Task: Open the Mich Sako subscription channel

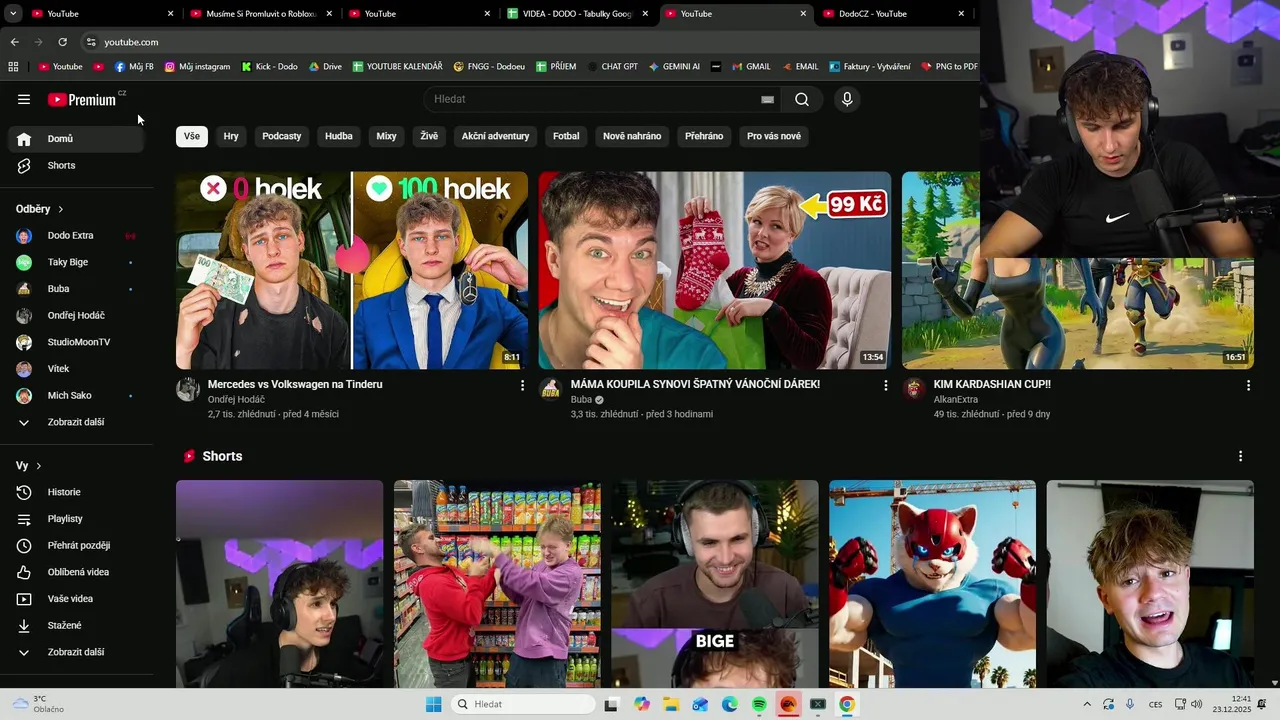Action: [x=76, y=395]
